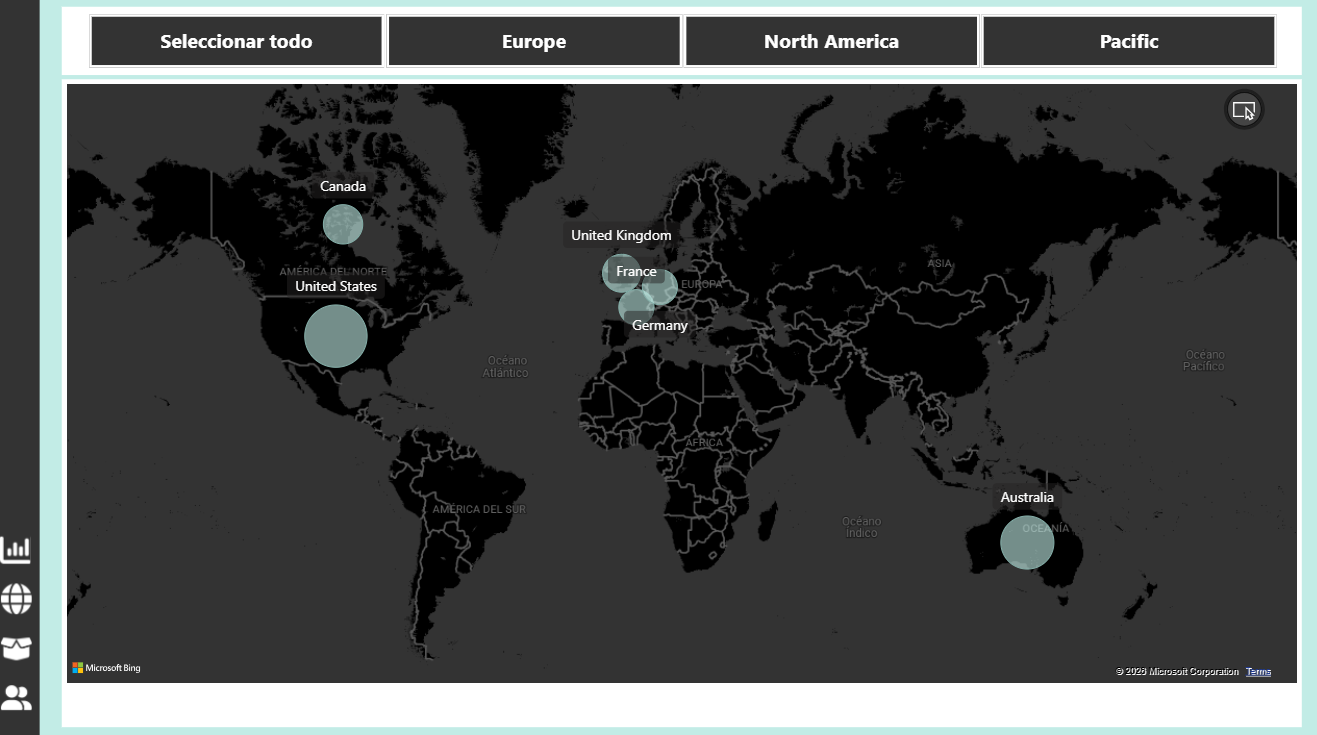Filter by North America region
Screen dimensions: 1317x735
tap(831, 41)
